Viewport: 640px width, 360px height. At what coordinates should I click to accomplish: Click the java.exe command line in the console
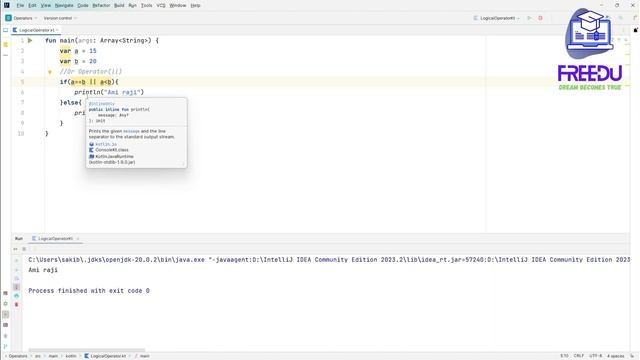(x=329, y=260)
